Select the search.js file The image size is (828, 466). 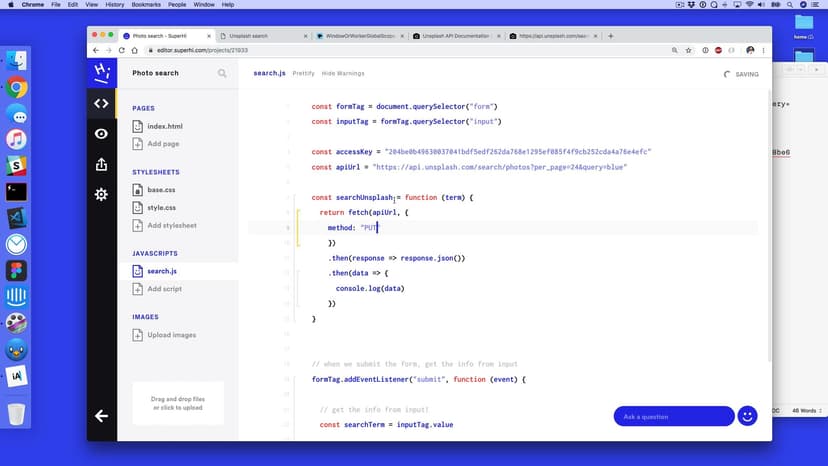pos(161,271)
